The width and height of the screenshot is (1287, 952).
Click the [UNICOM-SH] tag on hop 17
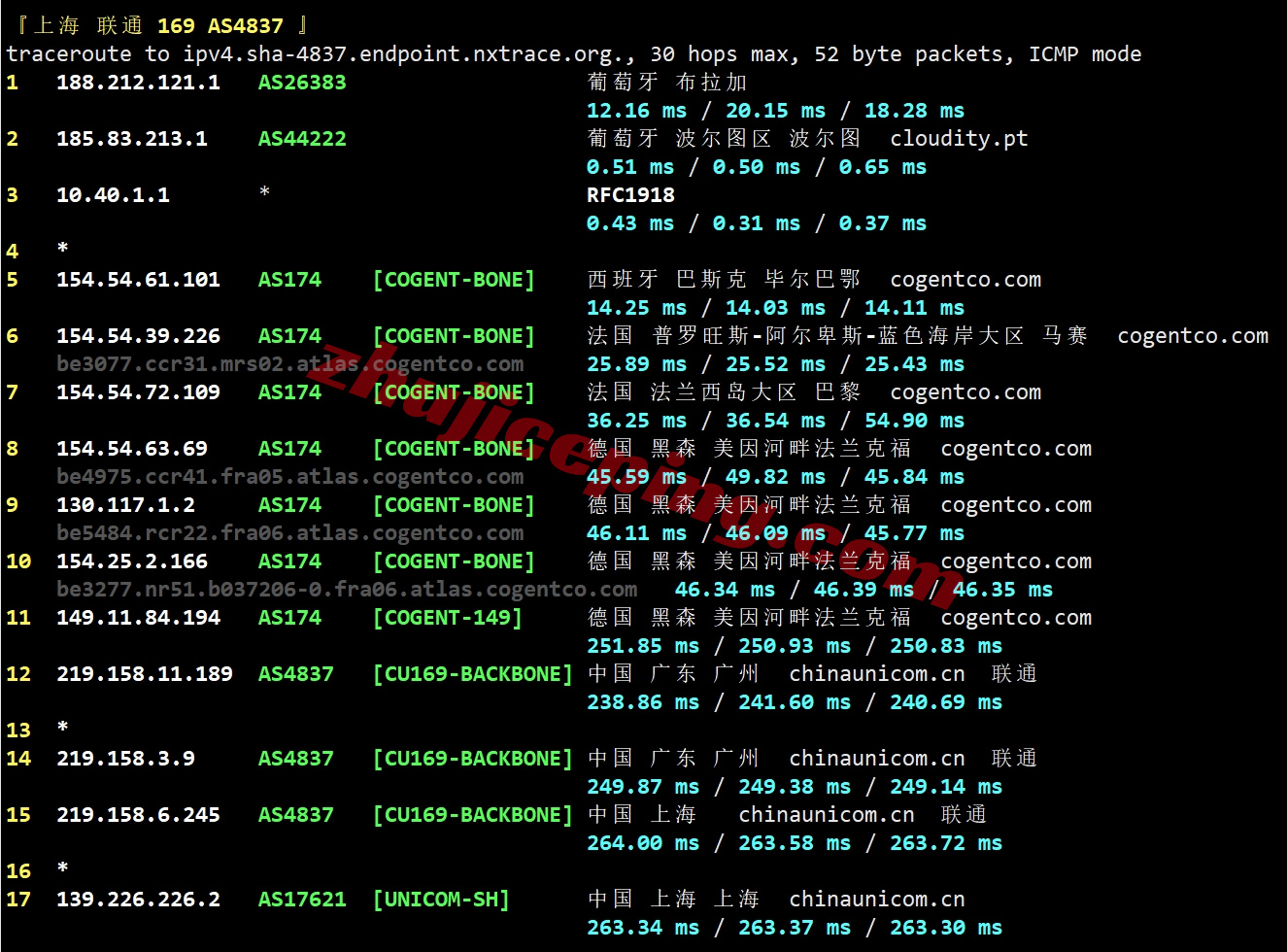pyautogui.click(x=441, y=900)
